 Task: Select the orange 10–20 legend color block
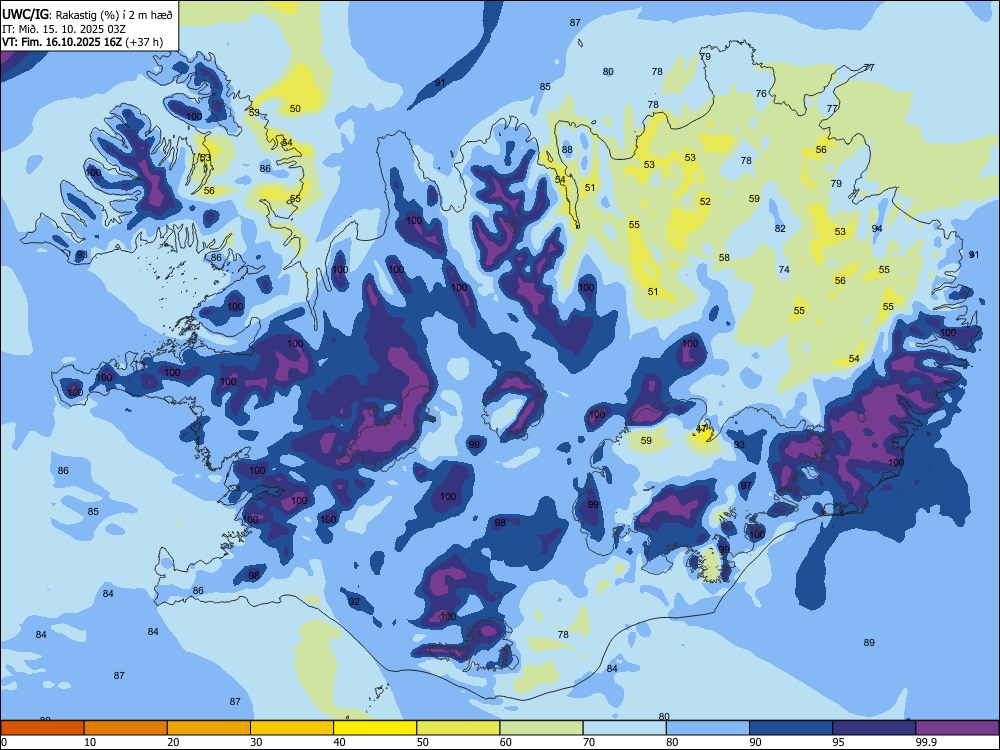point(126,728)
